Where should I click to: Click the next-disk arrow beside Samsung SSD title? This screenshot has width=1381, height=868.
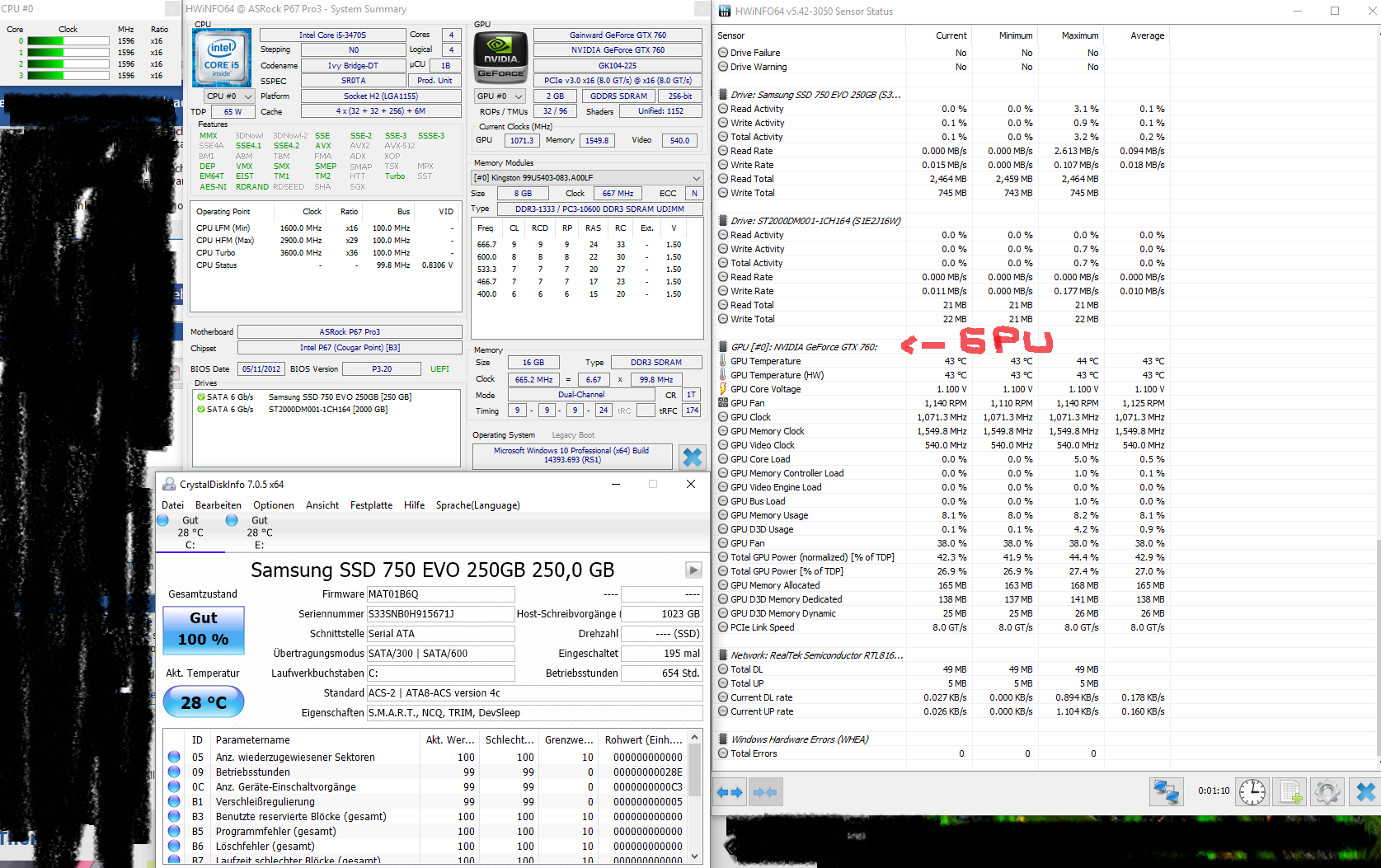693,570
